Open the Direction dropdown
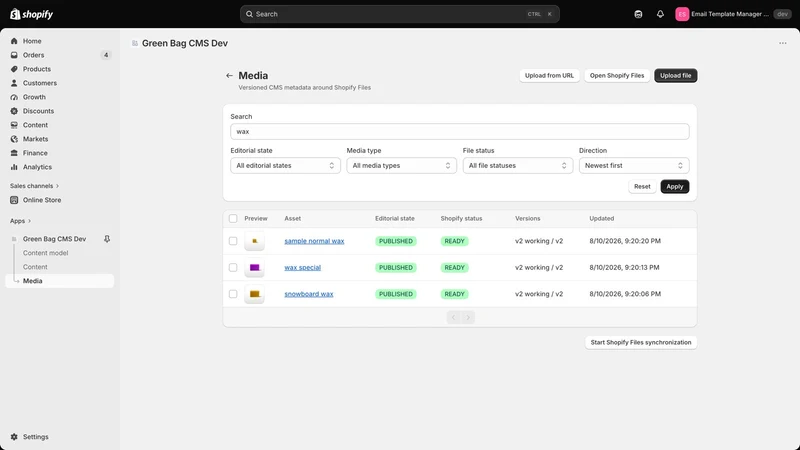This screenshot has width=800, height=450. pos(634,165)
